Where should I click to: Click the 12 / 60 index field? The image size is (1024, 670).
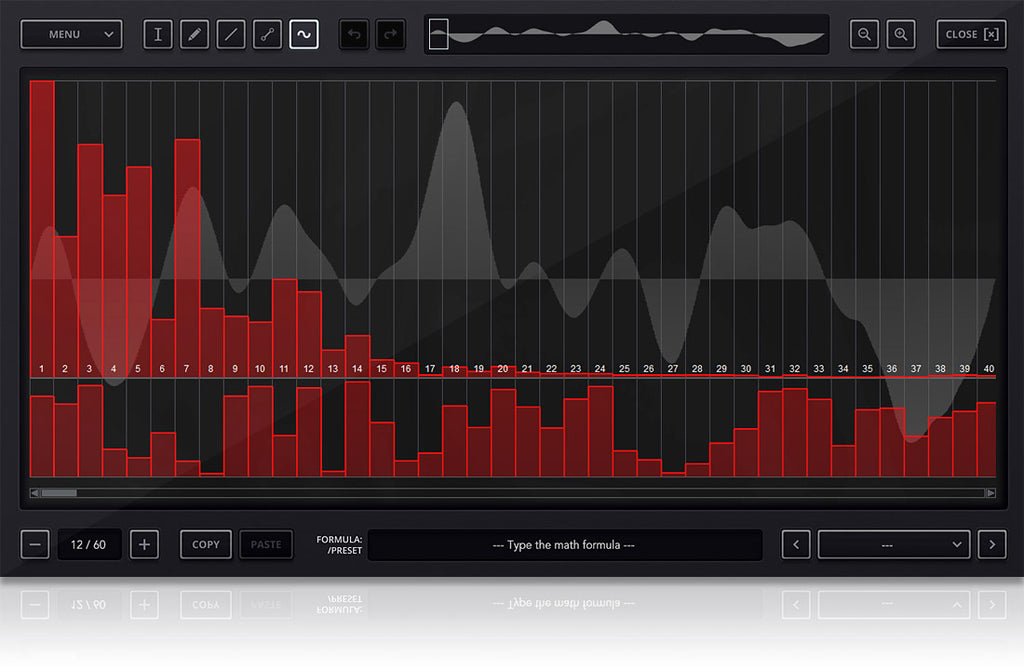(89, 544)
